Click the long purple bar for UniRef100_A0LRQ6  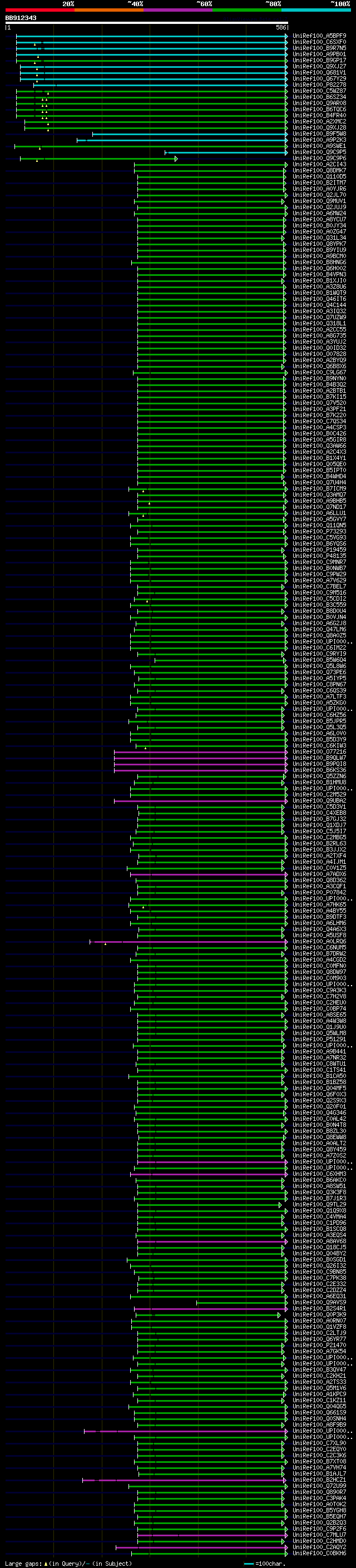coord(189,942)
